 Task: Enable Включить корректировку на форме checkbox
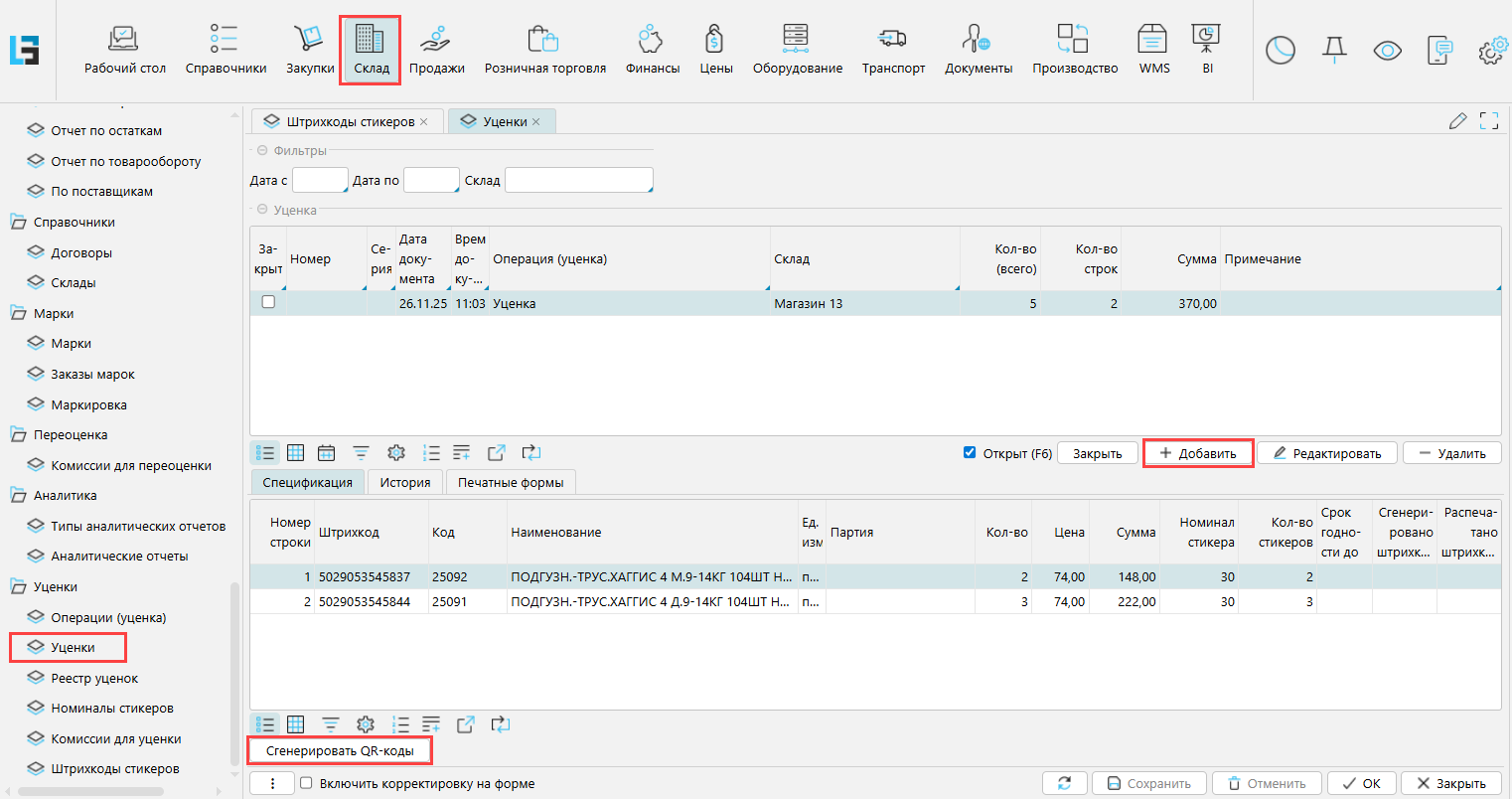coord(307,783)
